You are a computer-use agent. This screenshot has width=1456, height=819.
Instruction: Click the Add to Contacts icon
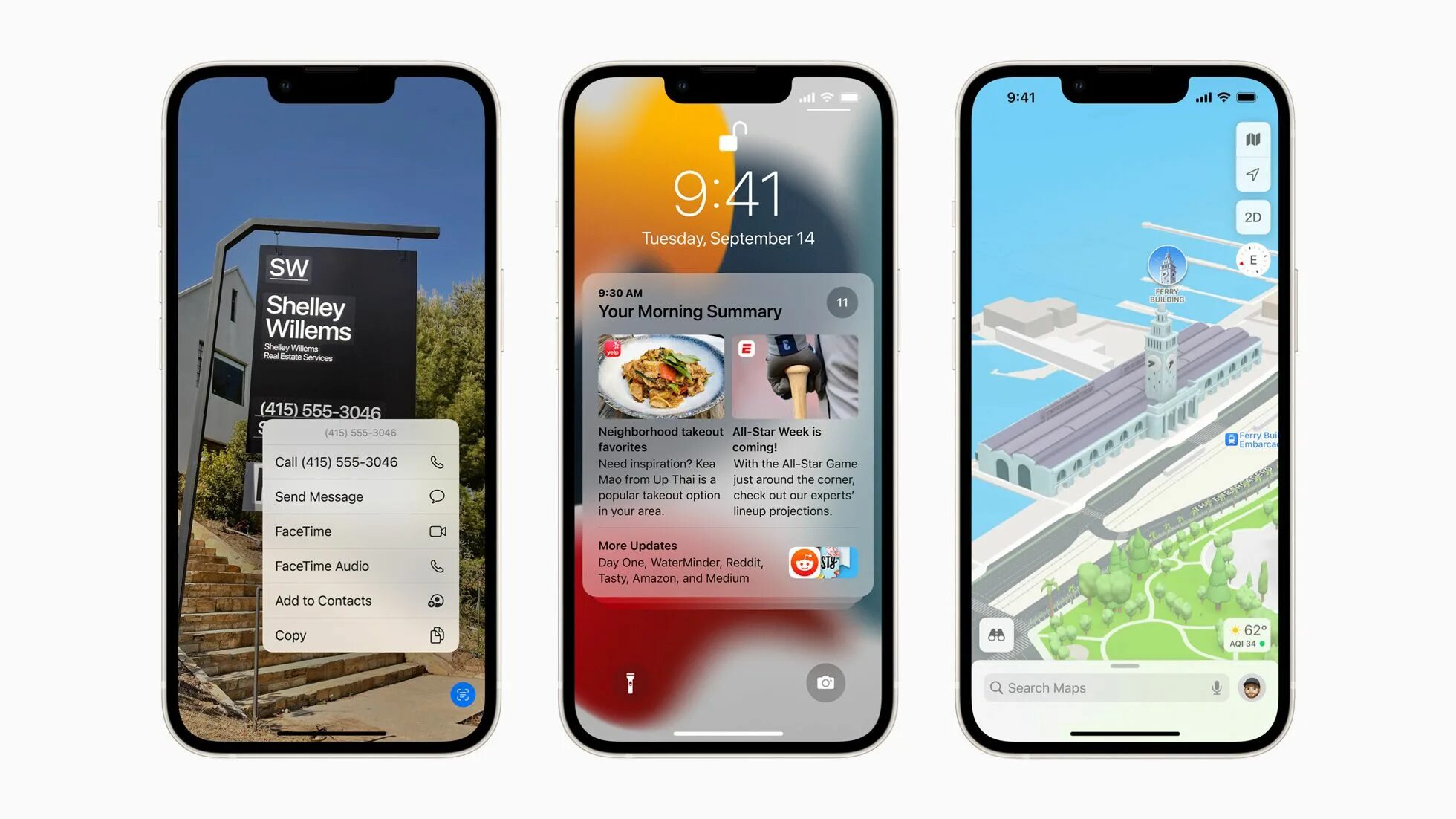coord(437,600)
